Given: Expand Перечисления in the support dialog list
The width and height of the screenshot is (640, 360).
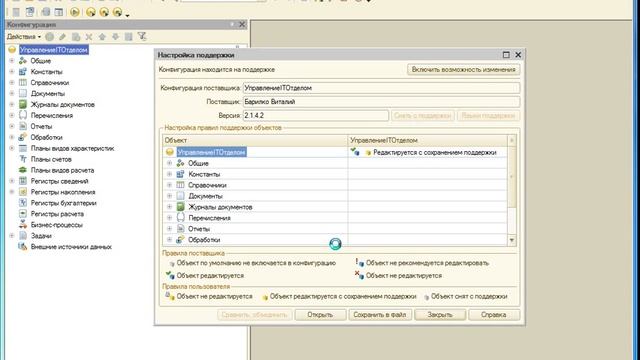Looking at the screenshot, I should coord(169,218).
